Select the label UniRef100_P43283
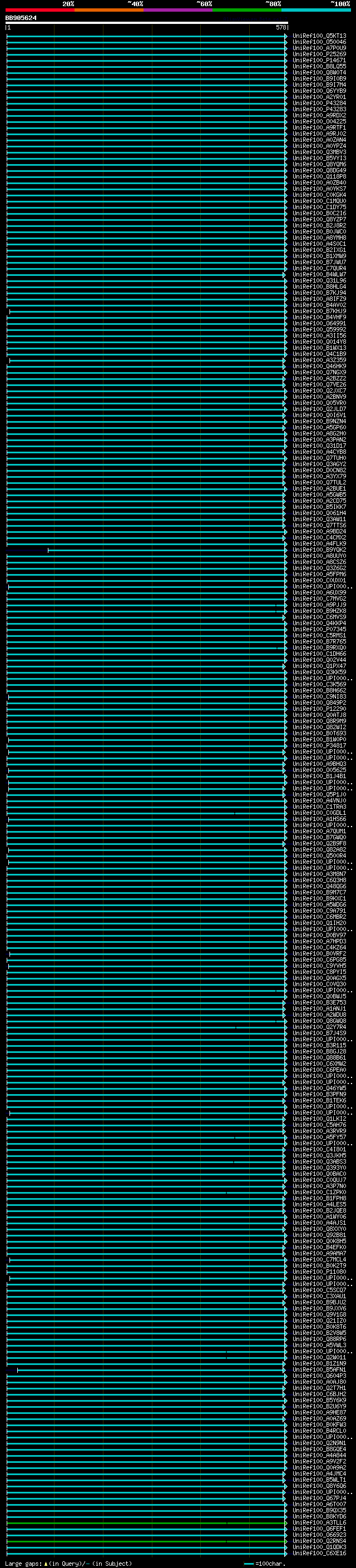The width and height of the screenshot is (356, 1568). (x=319, y=109)
